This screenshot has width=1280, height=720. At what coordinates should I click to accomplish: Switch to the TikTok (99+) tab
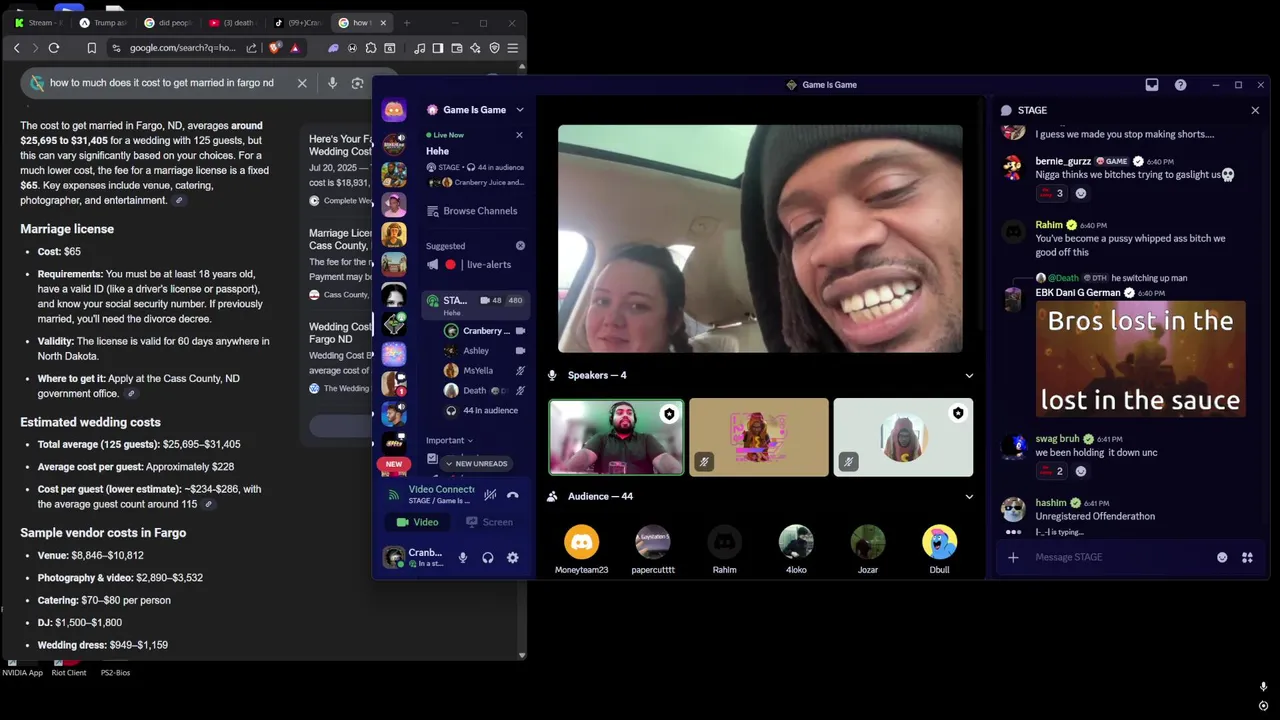click(x=298, y=23)
